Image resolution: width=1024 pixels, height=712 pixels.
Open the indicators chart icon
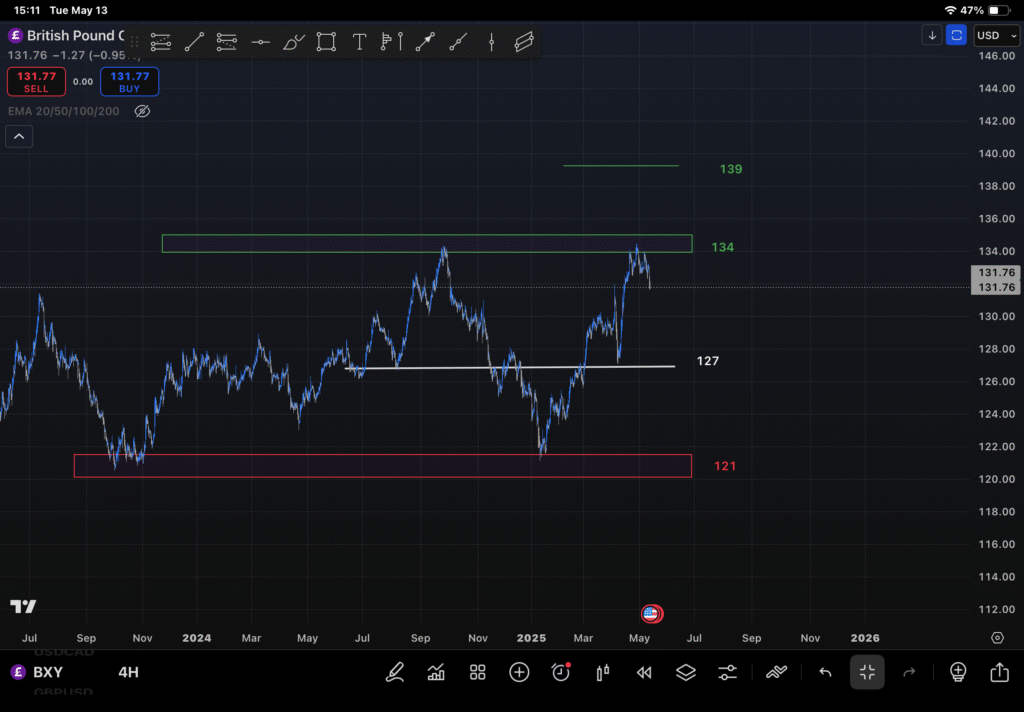(436, 672)
